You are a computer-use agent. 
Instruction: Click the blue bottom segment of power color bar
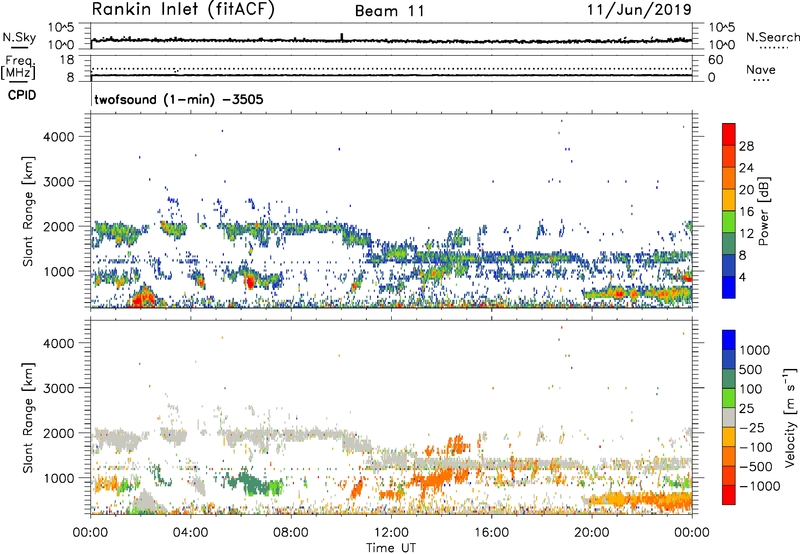tap(729, 287)
